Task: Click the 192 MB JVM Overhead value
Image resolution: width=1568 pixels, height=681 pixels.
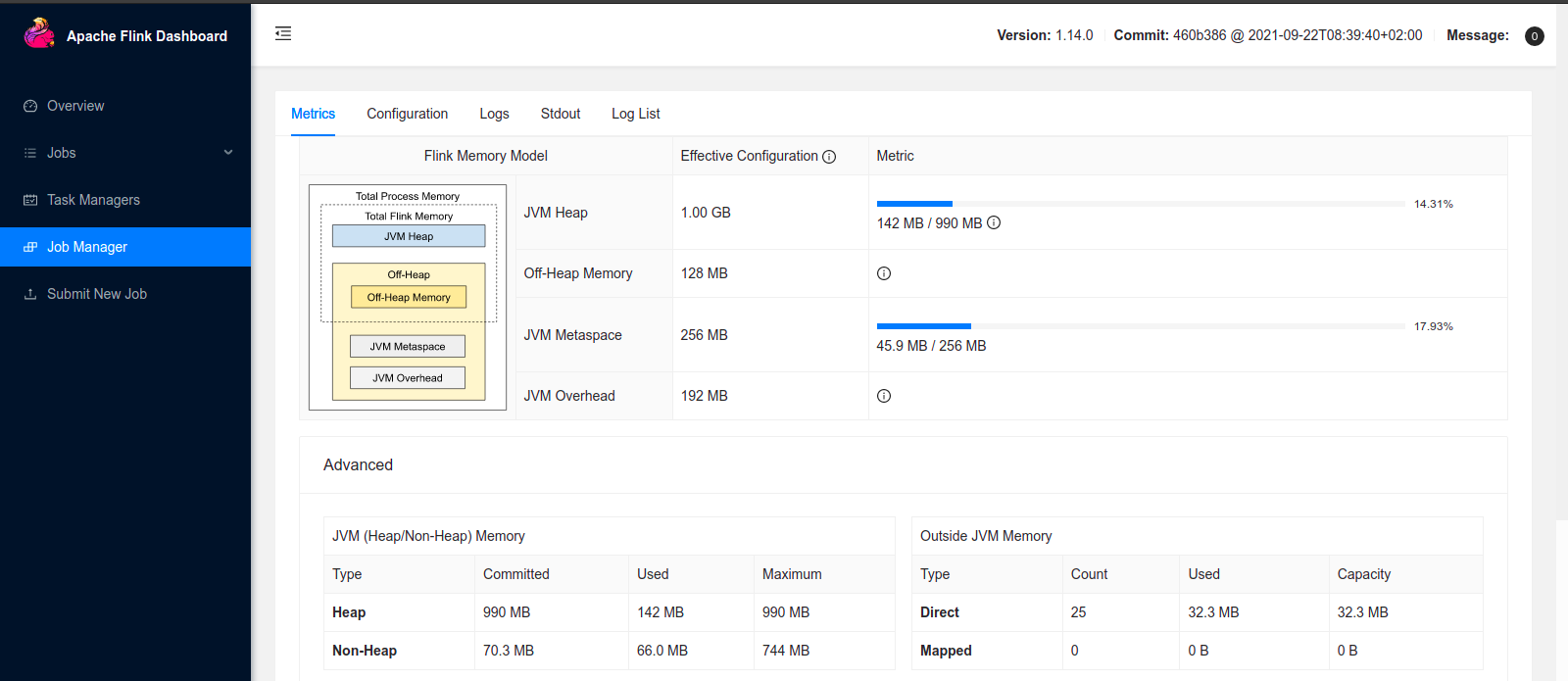Action: pos(705,396)
